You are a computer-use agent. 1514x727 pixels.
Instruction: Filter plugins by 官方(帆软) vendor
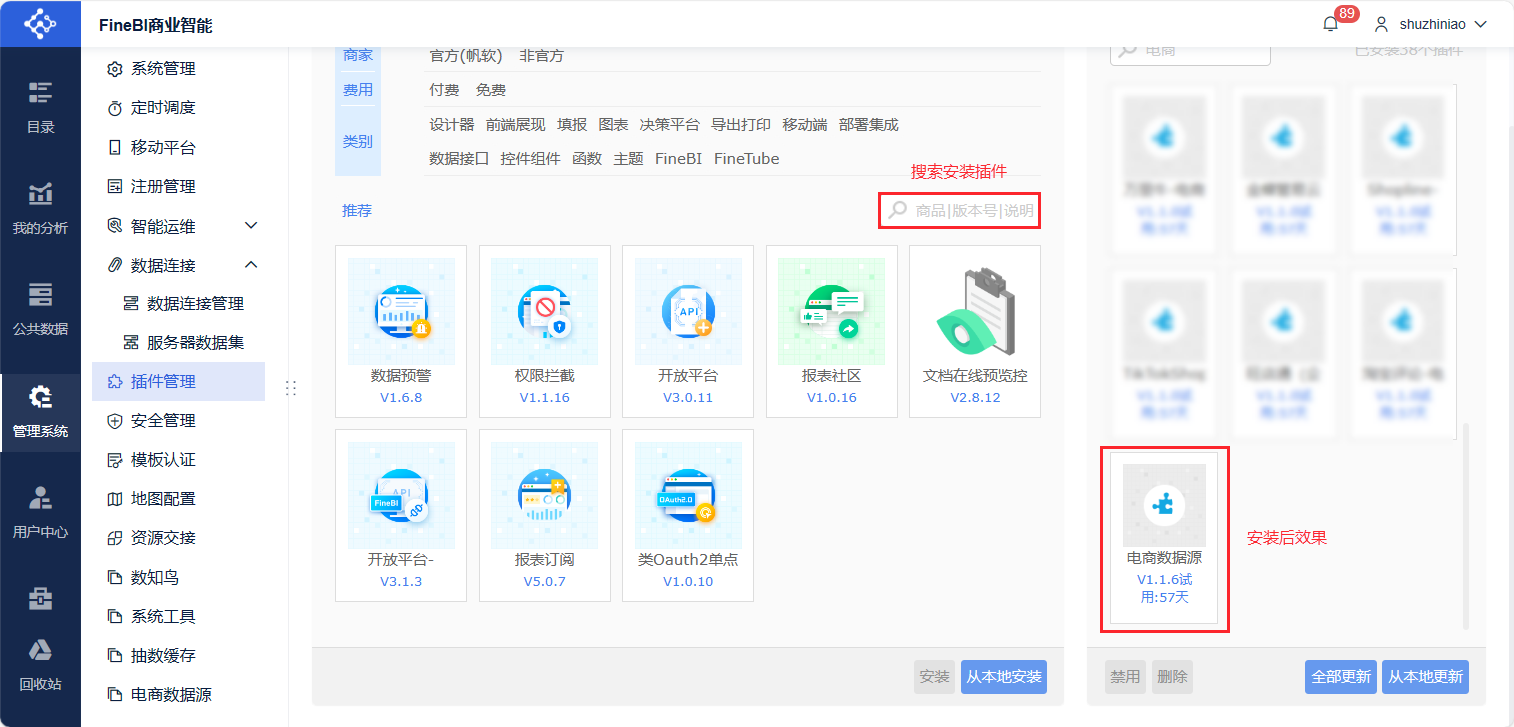point(466,56)
